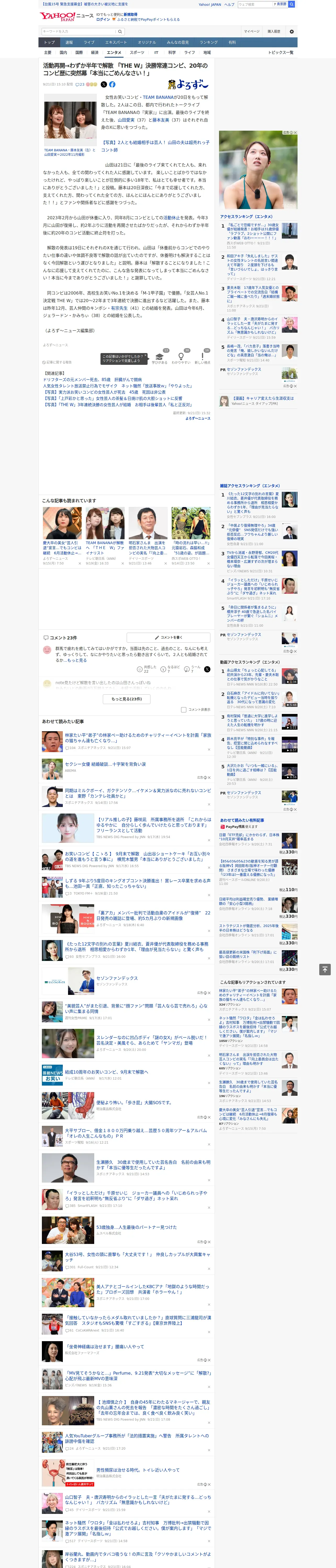Open the 活動休止 link in article body
The image size is (336, 1568).
pos(171,217)
